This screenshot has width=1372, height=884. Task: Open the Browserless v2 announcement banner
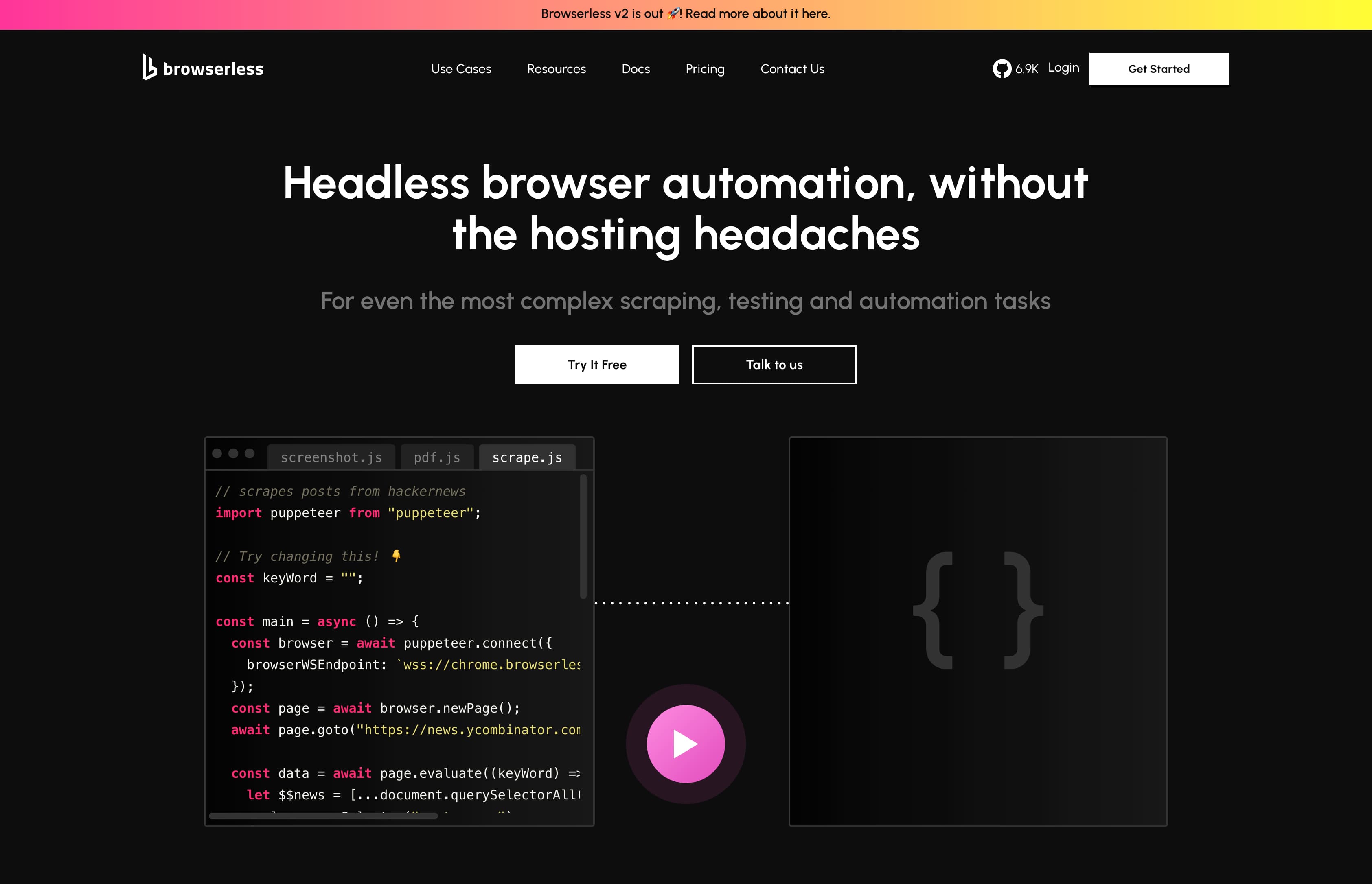[686, 14]
